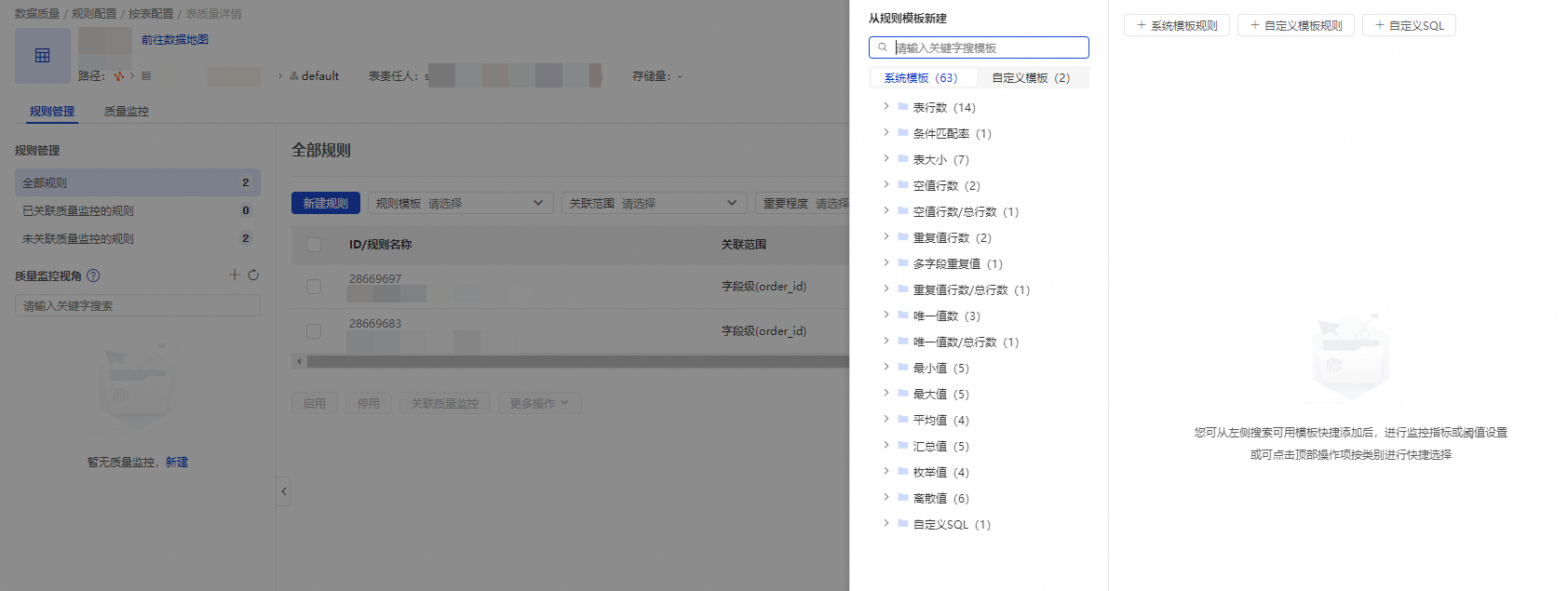Click 规则配置 in the breadcrumb
The image size is (1568, 591).
pos(94,14)
